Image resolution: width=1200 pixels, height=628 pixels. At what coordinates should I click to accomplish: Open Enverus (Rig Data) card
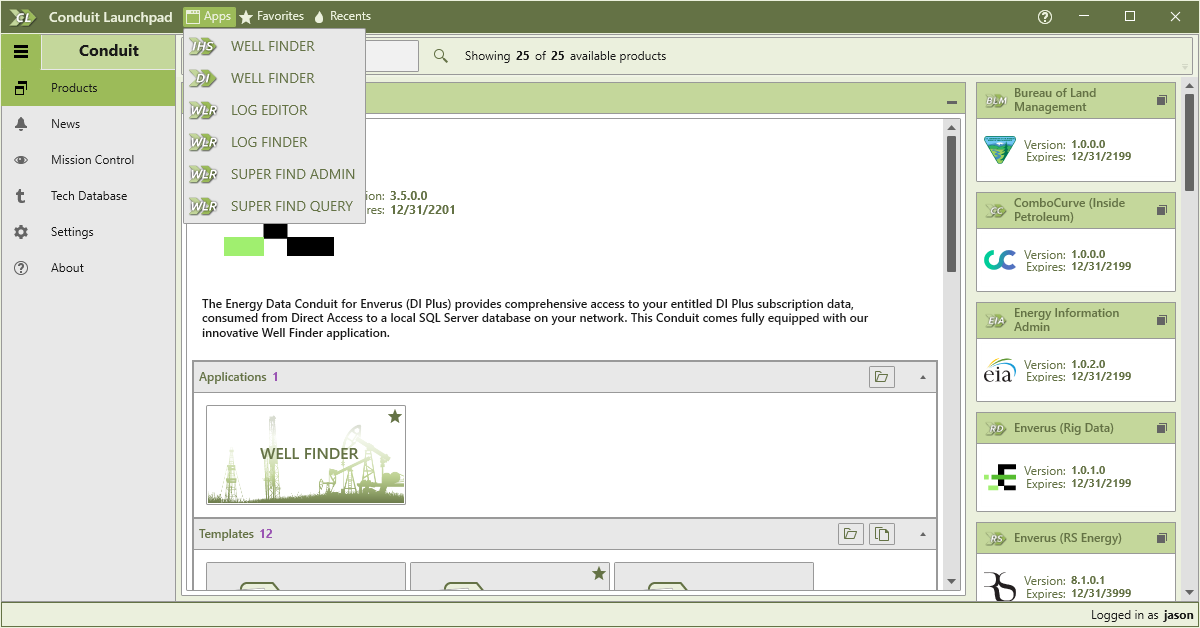1075,461
